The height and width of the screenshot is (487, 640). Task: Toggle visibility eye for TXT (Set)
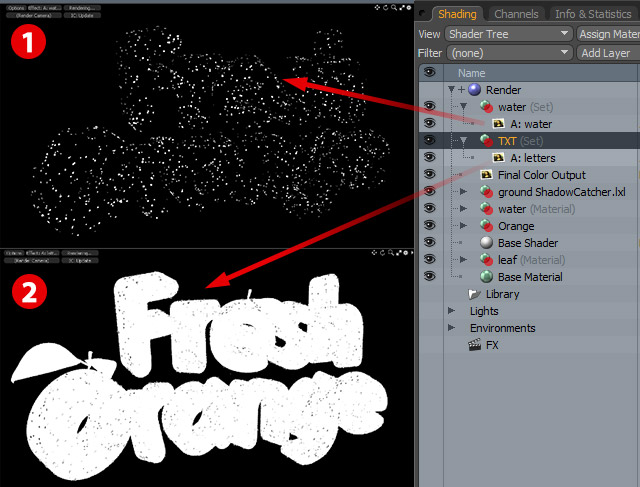[x=429, y=140]
